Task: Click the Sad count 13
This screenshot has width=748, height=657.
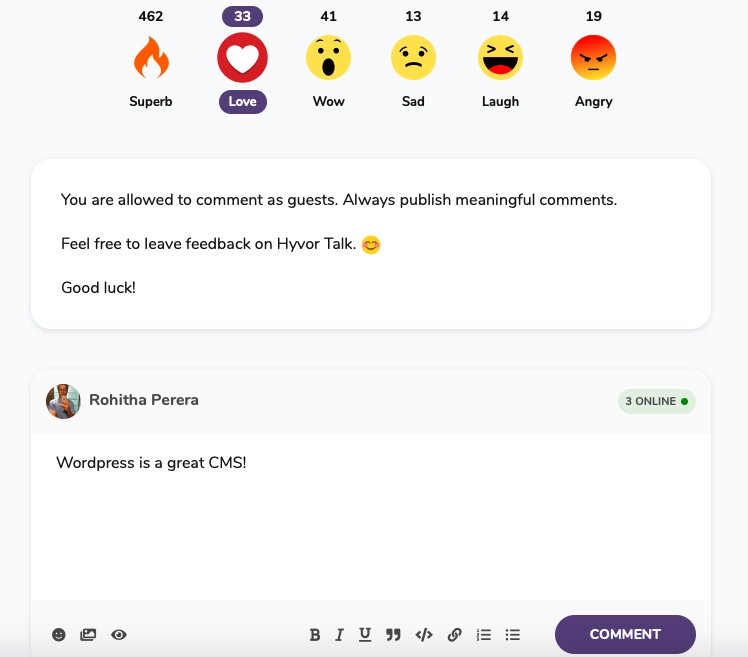Action: coord(413,16)
